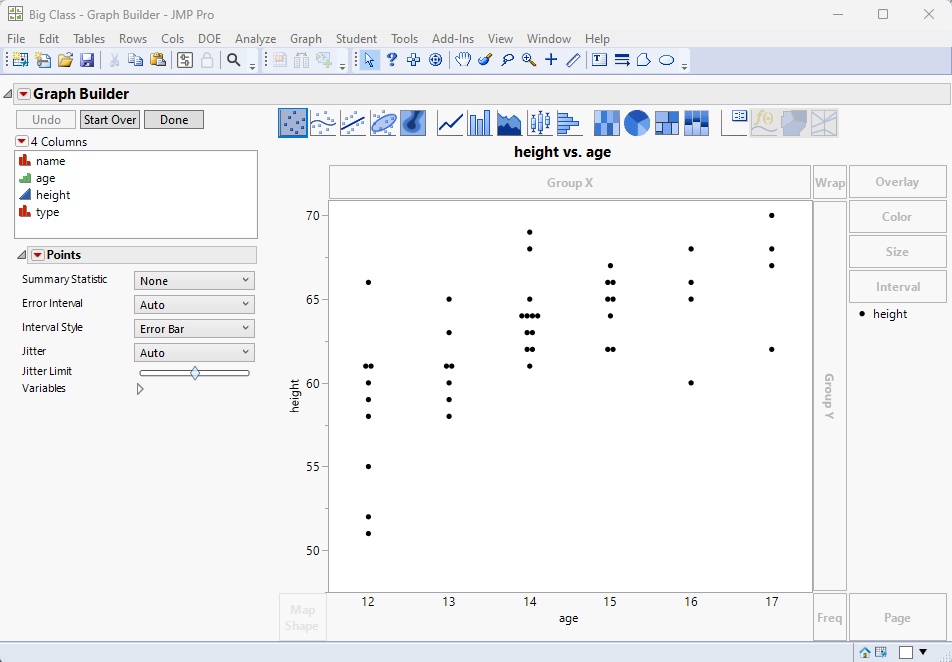This screenshot has width=952, height=662.
Task: Click the Done button
Action: (x=174, y=120)
